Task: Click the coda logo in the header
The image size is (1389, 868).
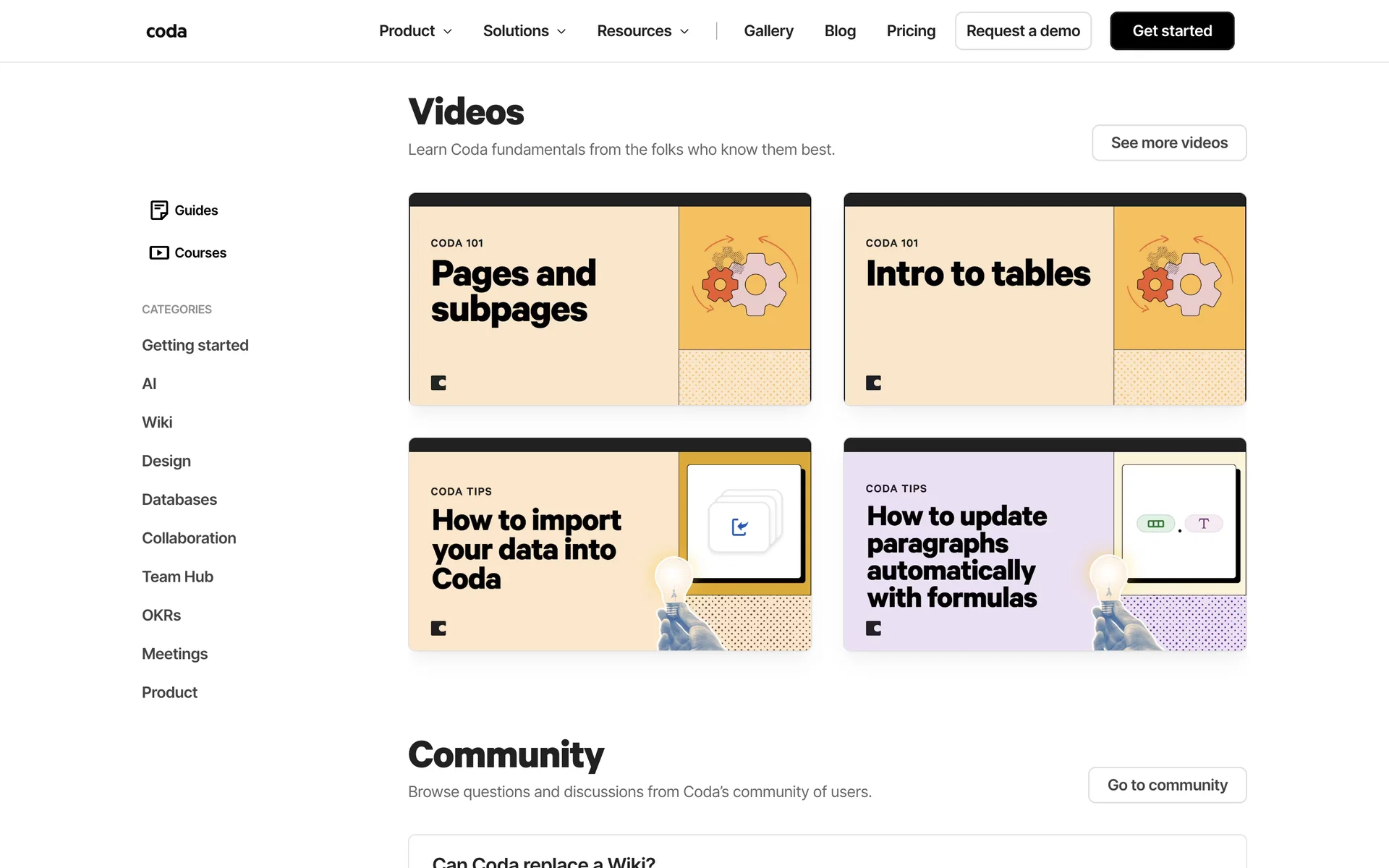Action: (166, 31)
